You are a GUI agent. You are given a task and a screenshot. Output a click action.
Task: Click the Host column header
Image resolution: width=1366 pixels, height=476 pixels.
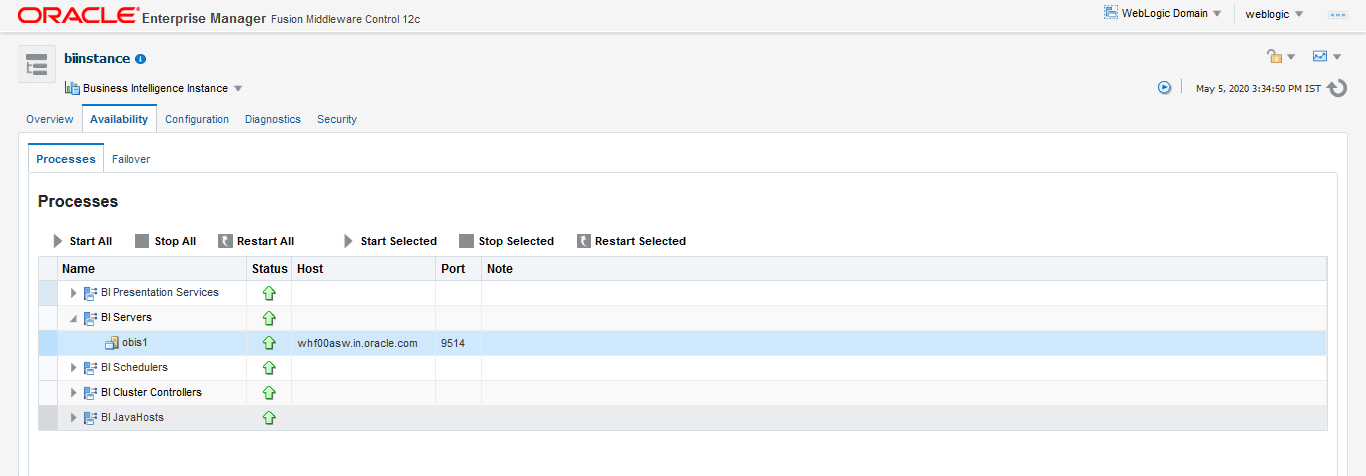point(364,269)
